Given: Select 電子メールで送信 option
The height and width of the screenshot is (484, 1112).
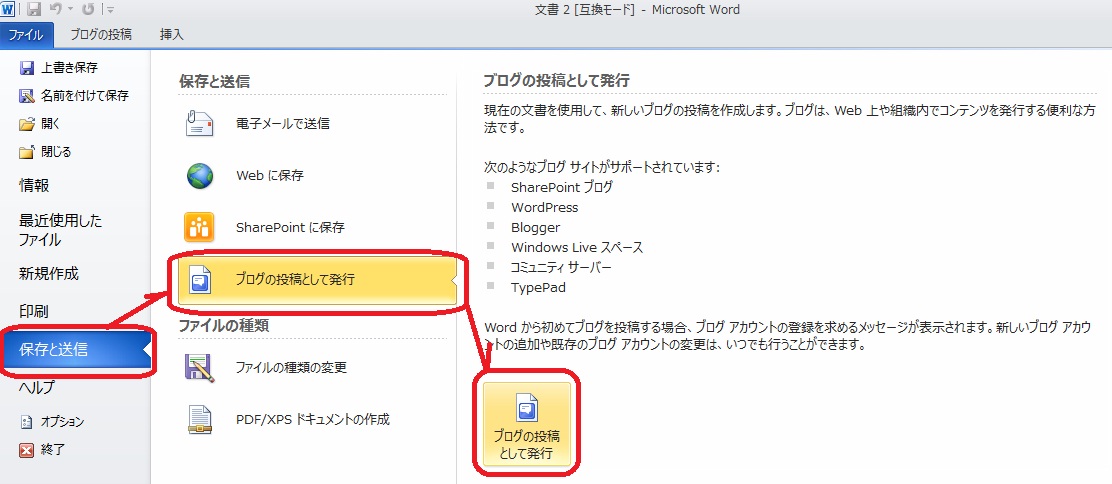Looking at the screenshot, I should click(x=283, y=124).
